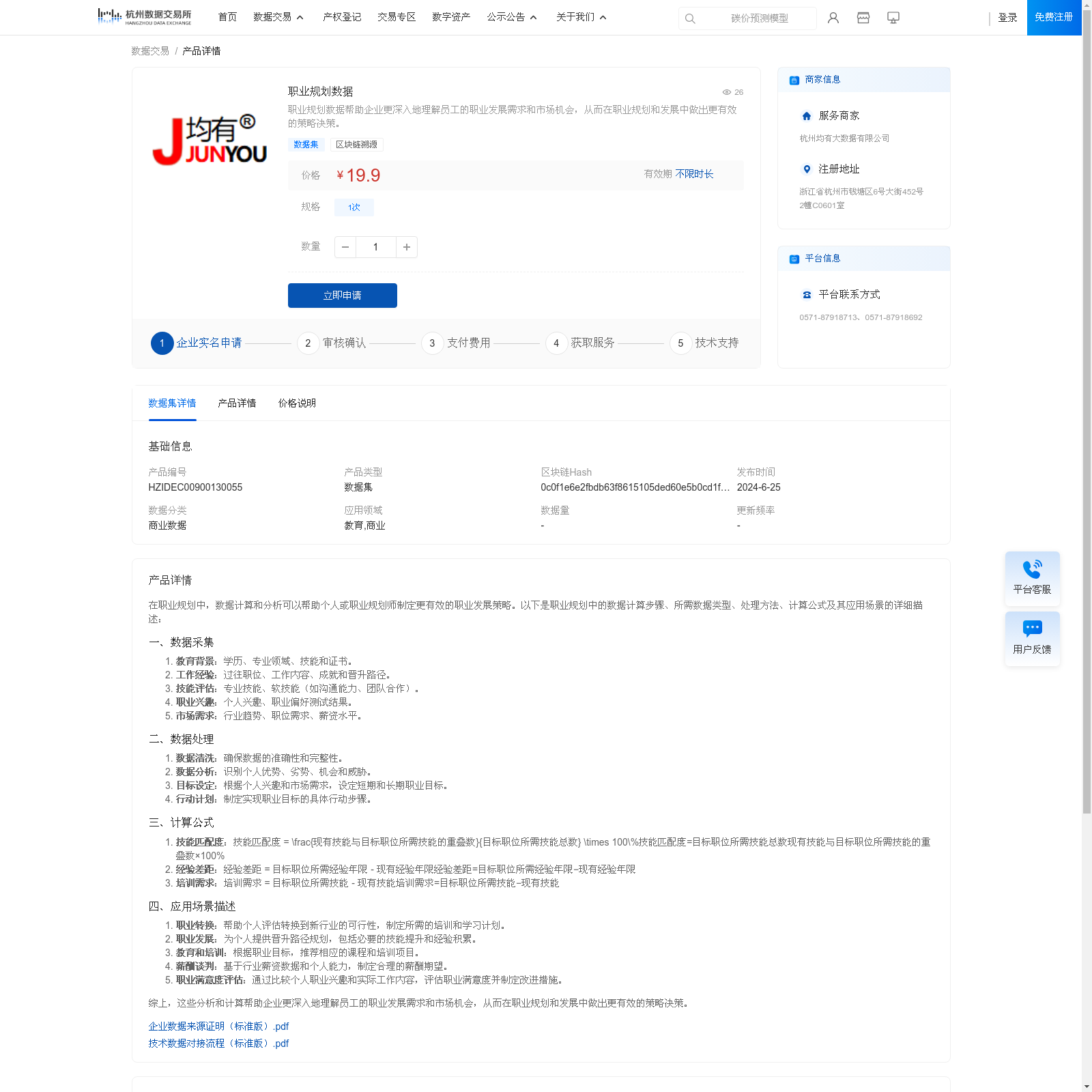
Task: Click the eye view-count icon
Action: (x=727, y=92)
